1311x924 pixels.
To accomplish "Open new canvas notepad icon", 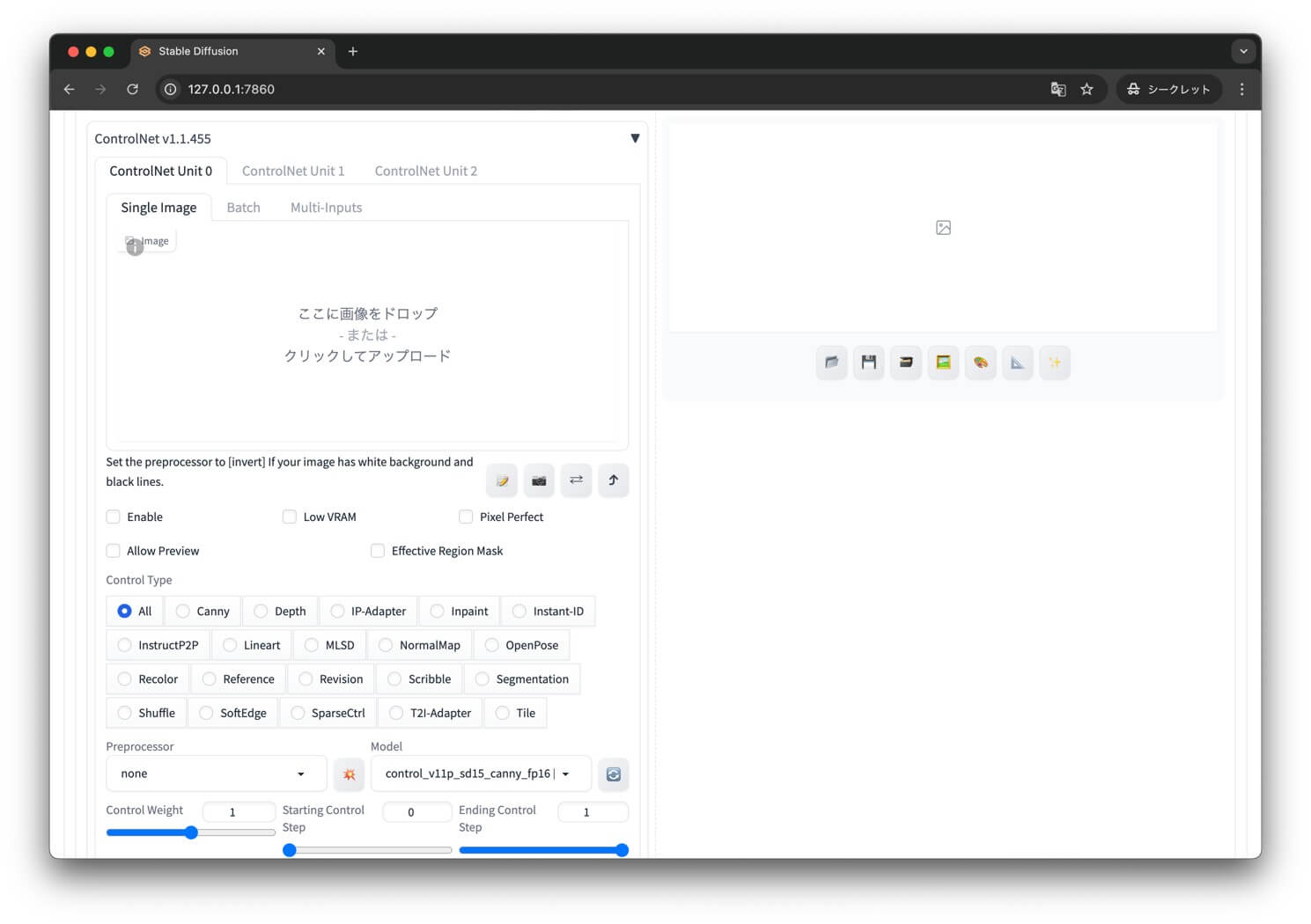I will coord(502,480).
